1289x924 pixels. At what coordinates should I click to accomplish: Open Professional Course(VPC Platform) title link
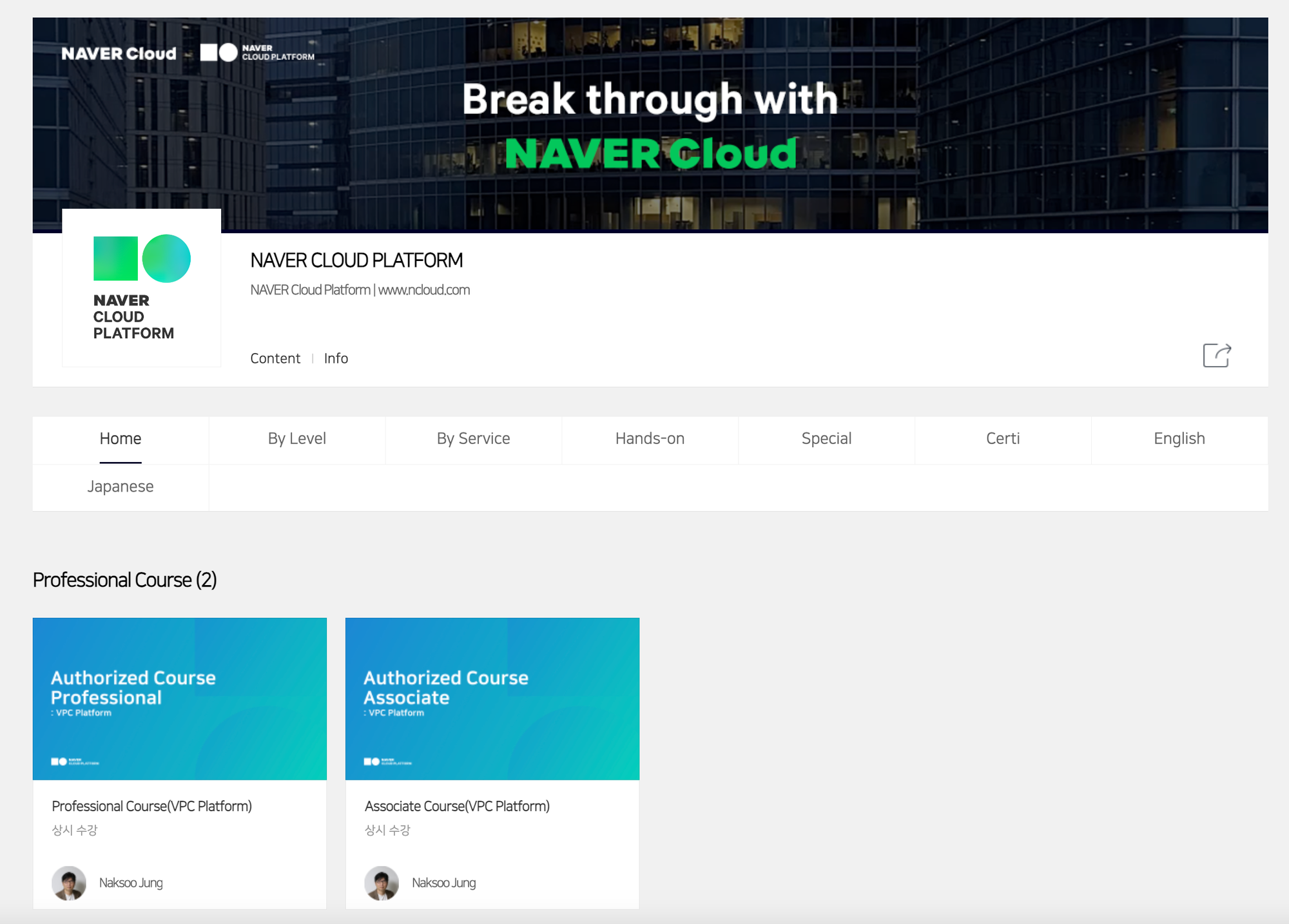point(152,806)
